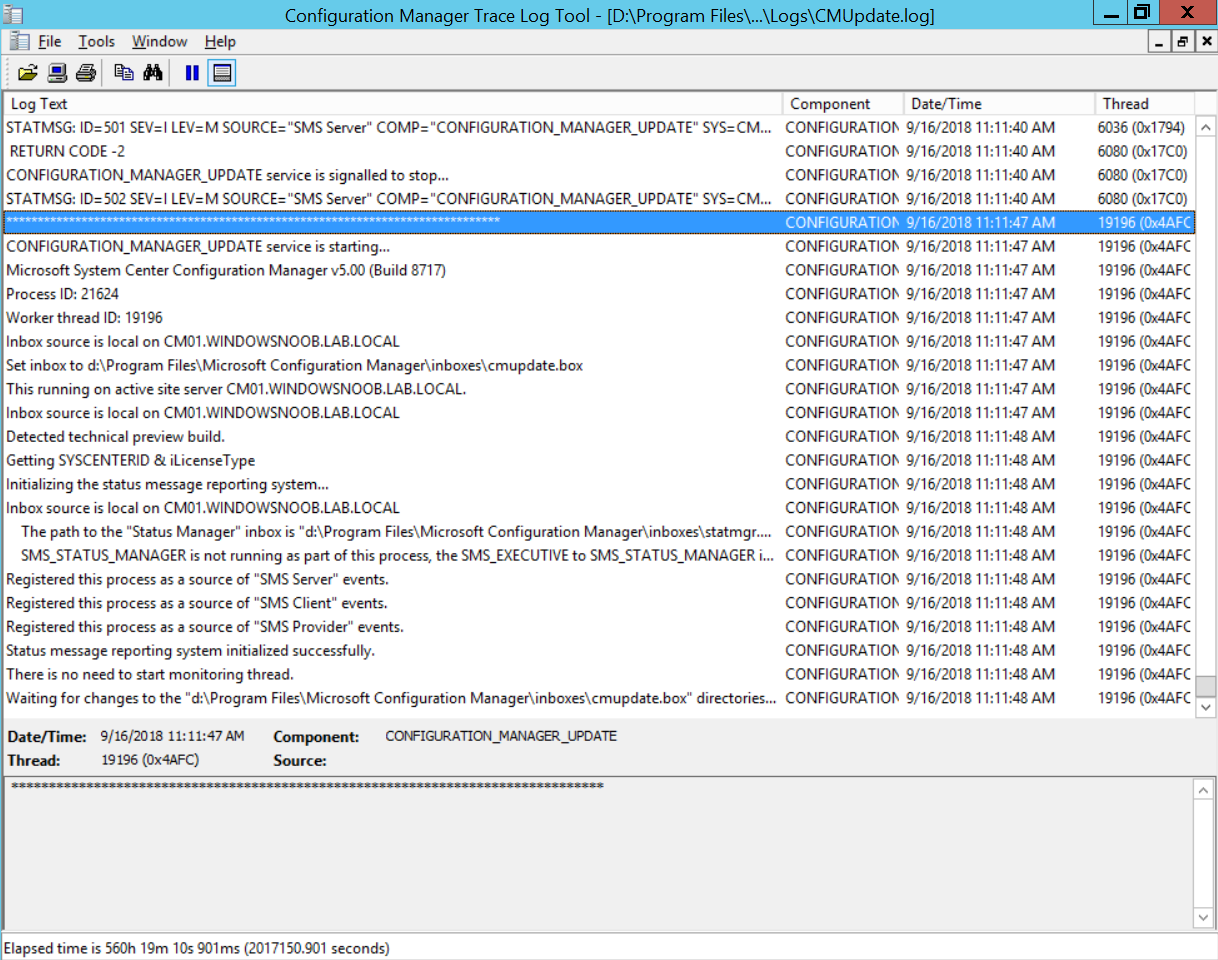
Task: Click the Thread value '19196 (0x4AFC)' in details
Action: click(150, 760)
